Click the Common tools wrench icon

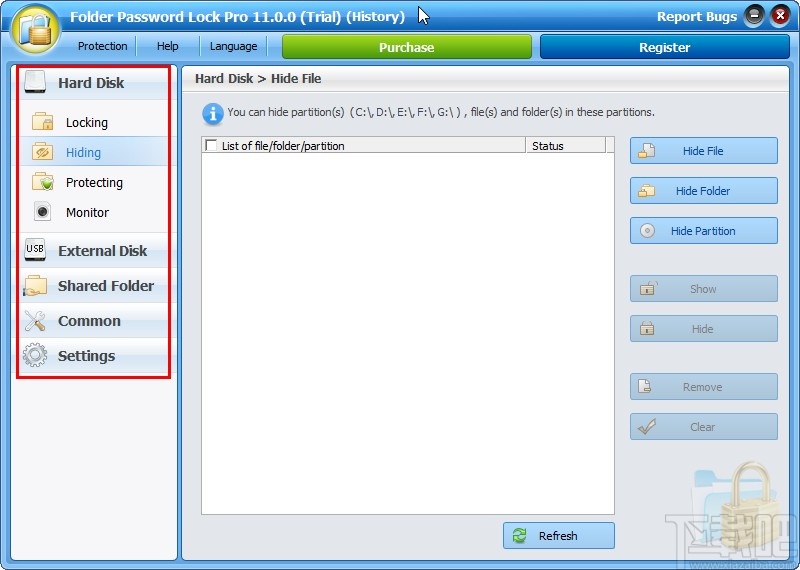coord(35,321)
